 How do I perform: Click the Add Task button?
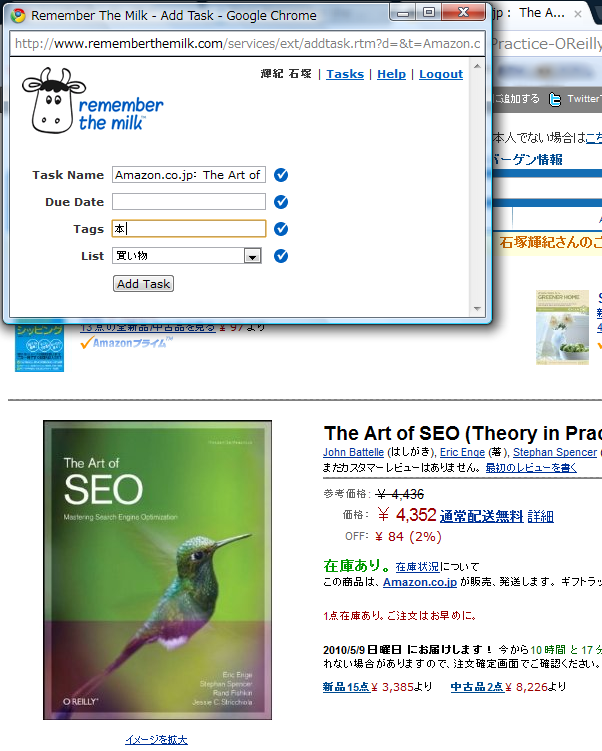coord(143,284)
